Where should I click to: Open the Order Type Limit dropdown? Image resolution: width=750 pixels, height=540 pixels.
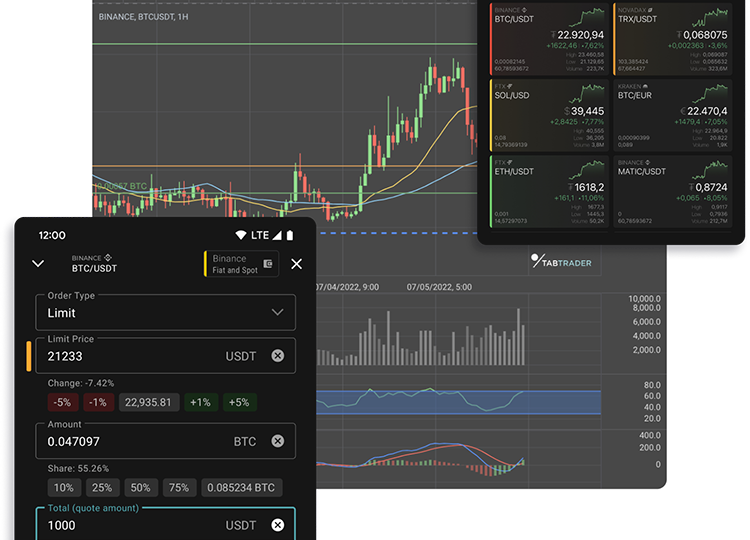pyautogui.click(x=165, y=312)
